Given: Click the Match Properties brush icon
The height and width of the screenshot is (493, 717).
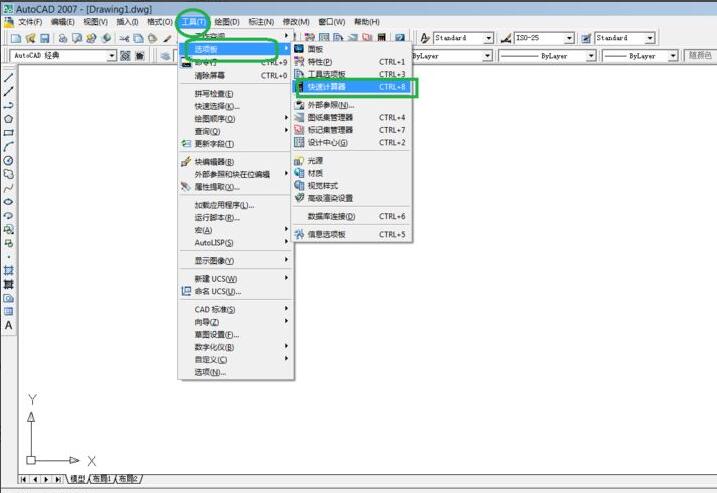Looking at the screenshot, I should (x=167, y=38).
